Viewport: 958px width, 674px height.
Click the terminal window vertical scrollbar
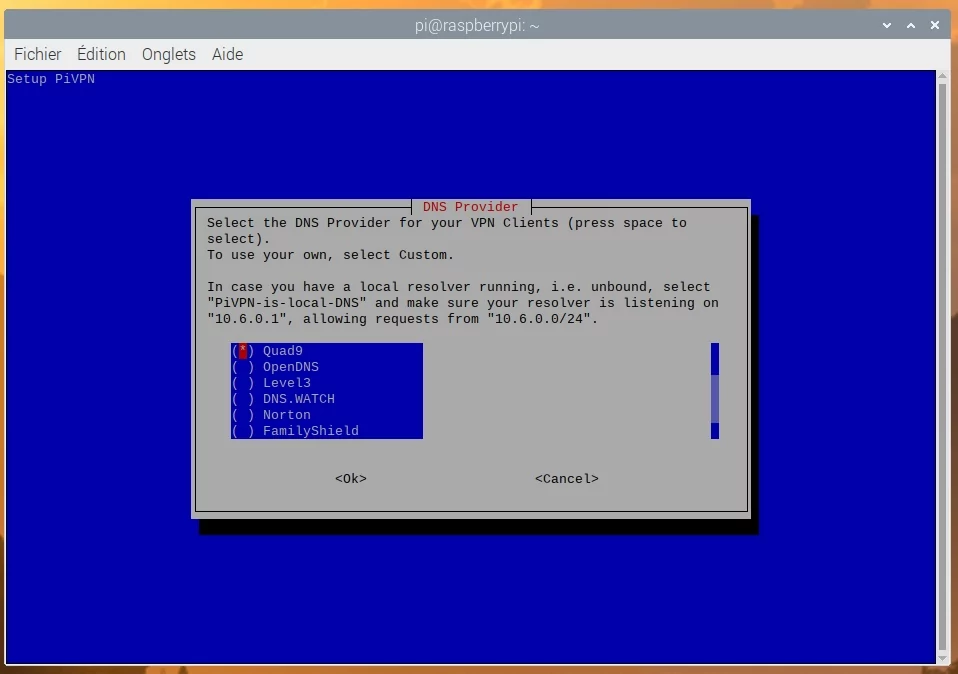(943, 367)
